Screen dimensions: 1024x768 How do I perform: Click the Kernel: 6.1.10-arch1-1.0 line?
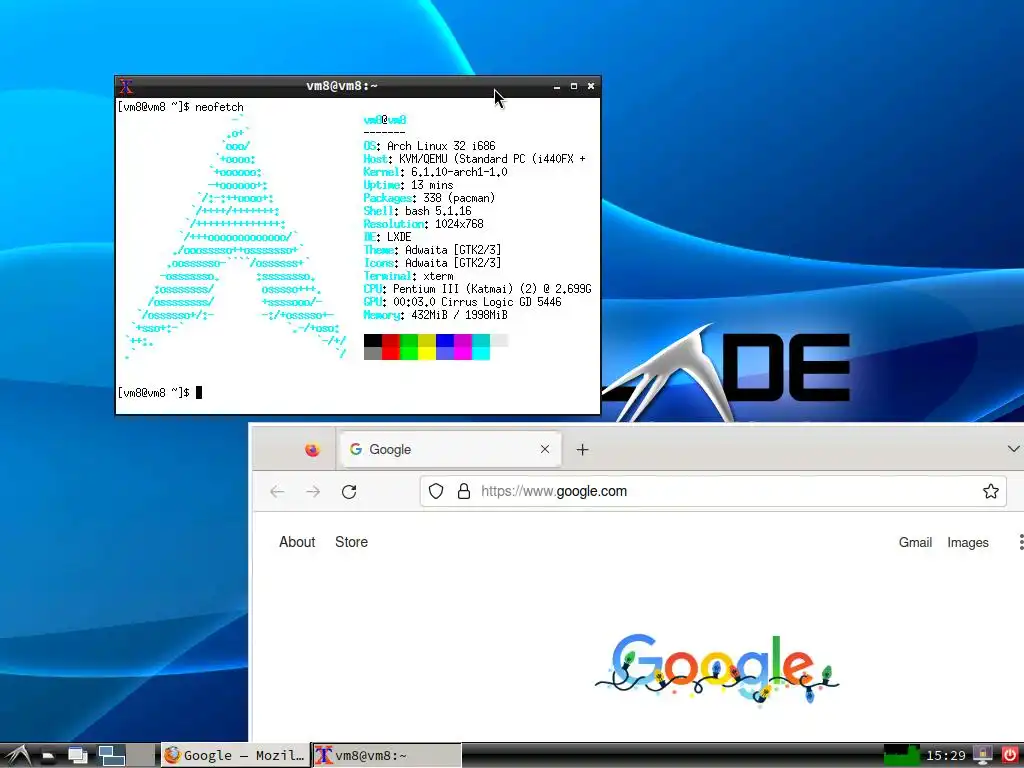click(x=435, y=172)
